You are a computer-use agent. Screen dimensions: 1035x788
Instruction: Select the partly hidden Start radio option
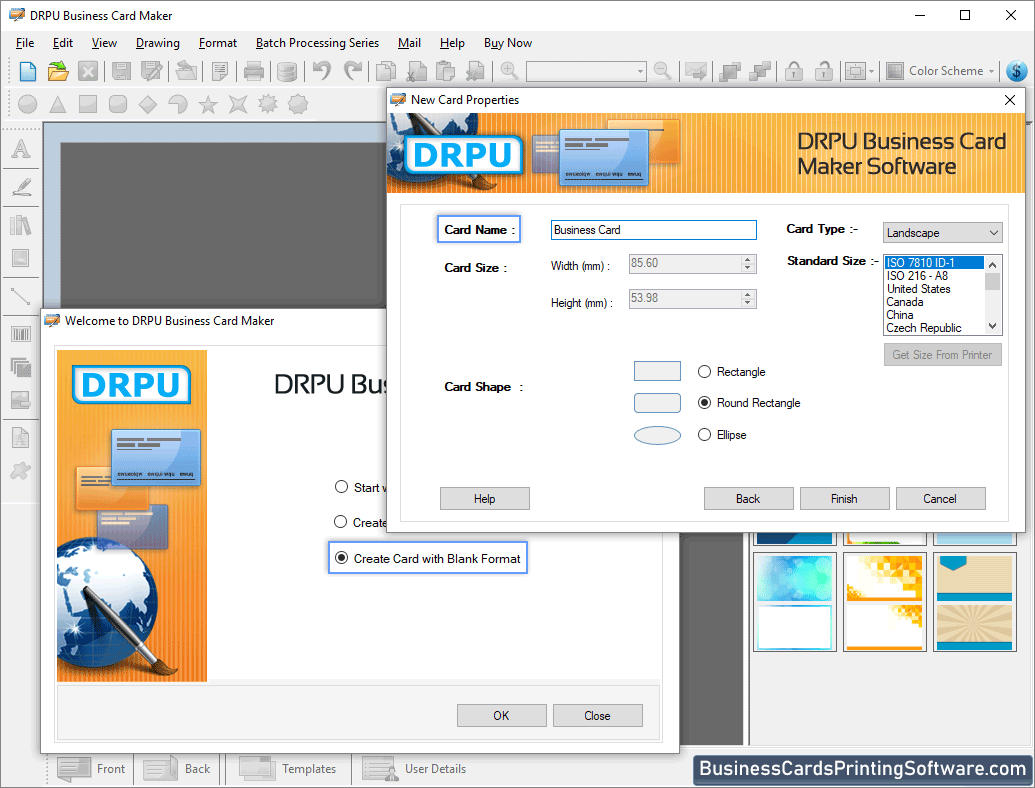341,487
